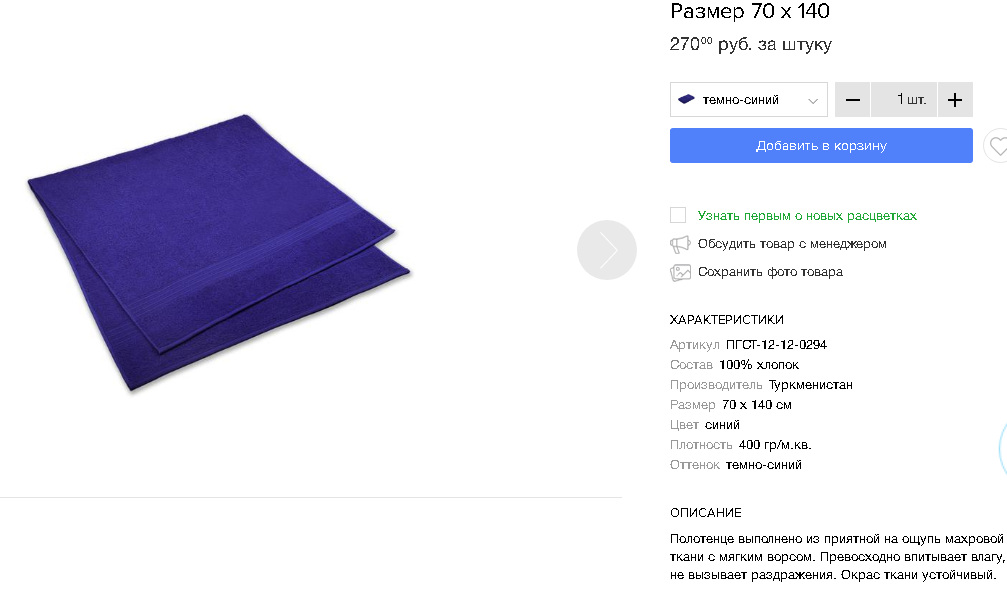The height and width of the screenshot is (591, 1007).
Task: Decrease quantity with the minus button
Action: click(852, 100)
